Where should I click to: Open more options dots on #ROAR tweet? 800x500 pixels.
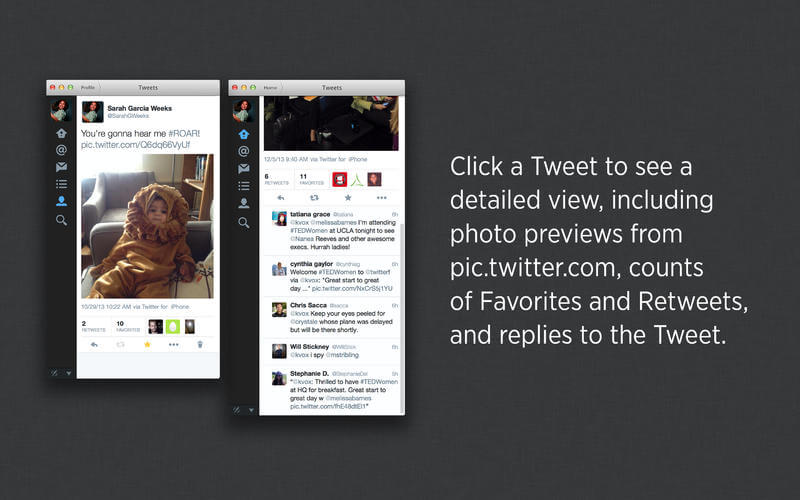(173, 344)
